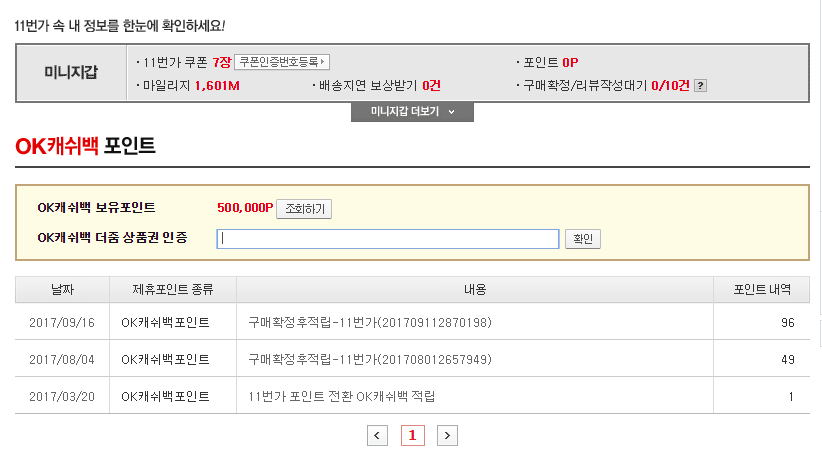The width and height of the screenshot is (822, 452).
Task: Click the 2017/08/04 구매확정후적립 entry
Action: (x=369, y=359)
